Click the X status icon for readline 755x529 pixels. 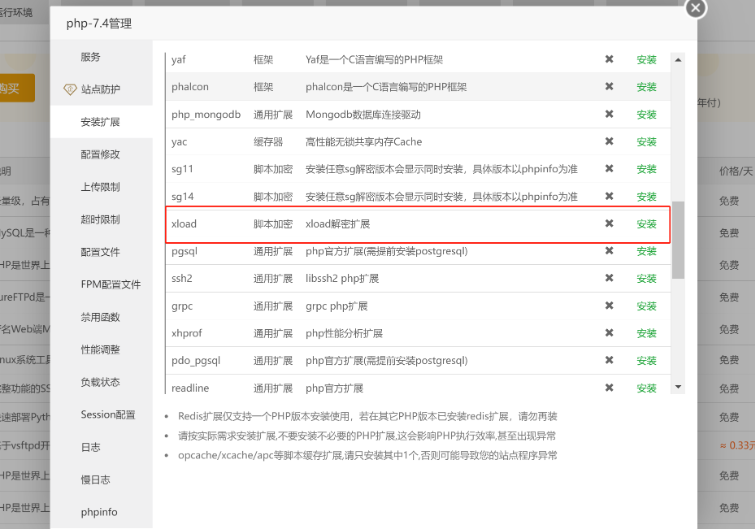point(609,387)
